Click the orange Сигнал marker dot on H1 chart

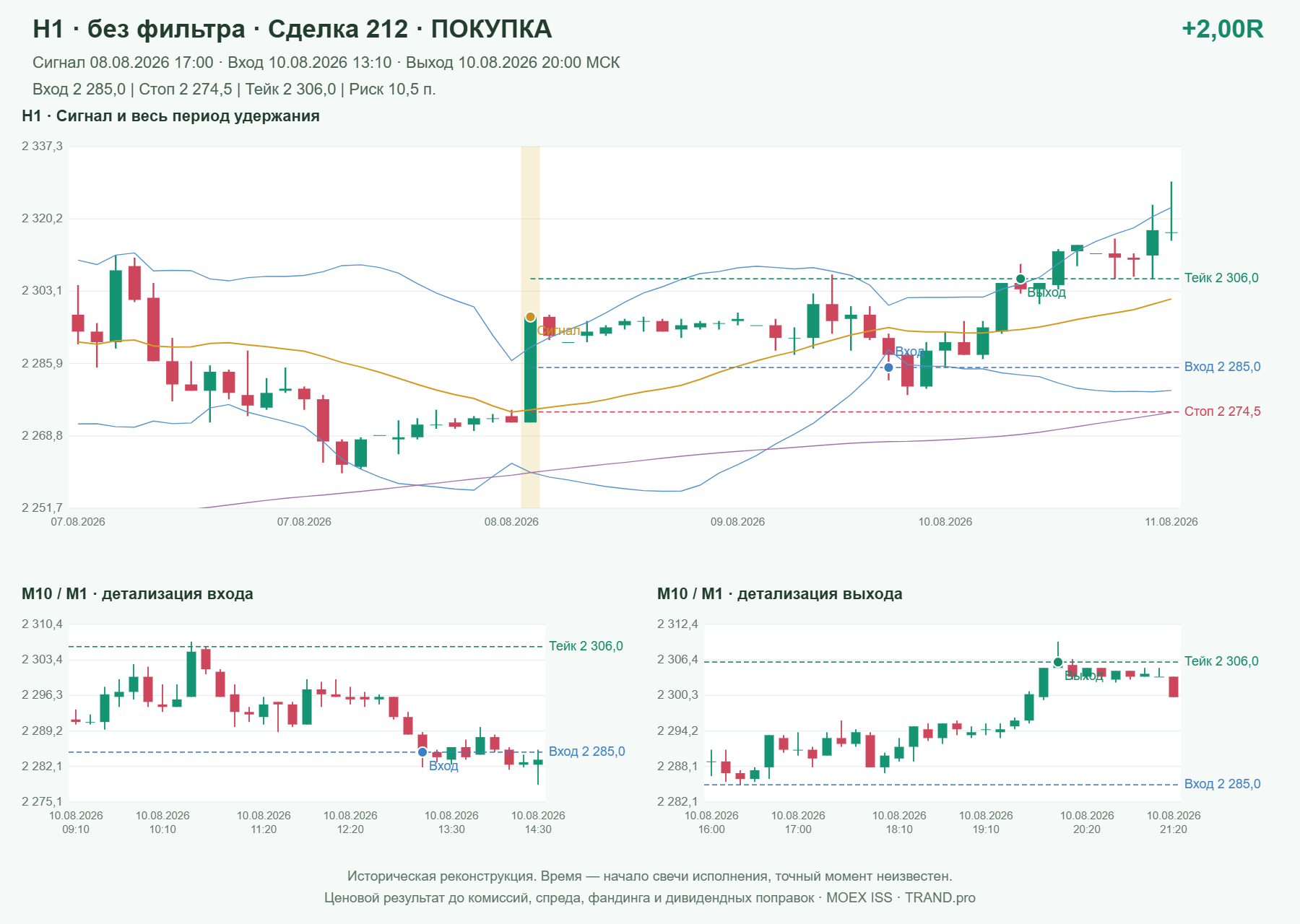pos(530,317)
